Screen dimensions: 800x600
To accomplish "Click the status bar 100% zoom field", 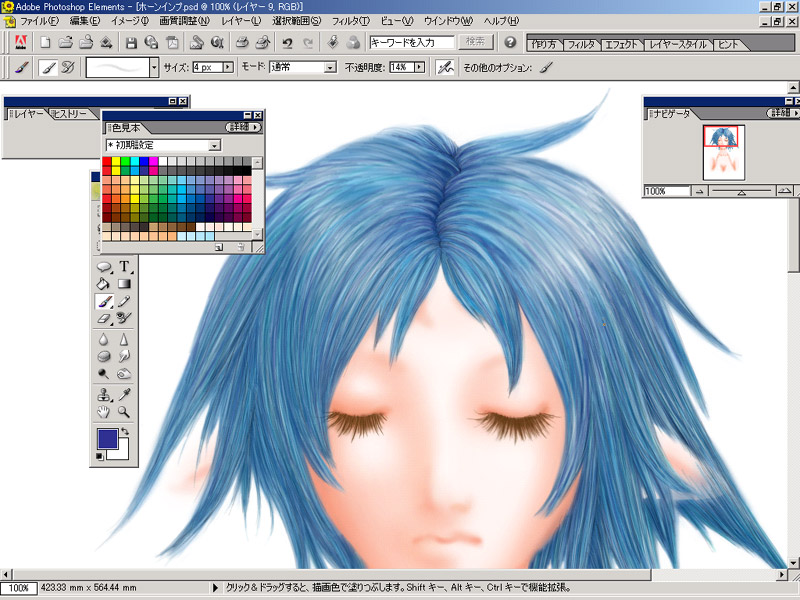I will pos(18,588).
